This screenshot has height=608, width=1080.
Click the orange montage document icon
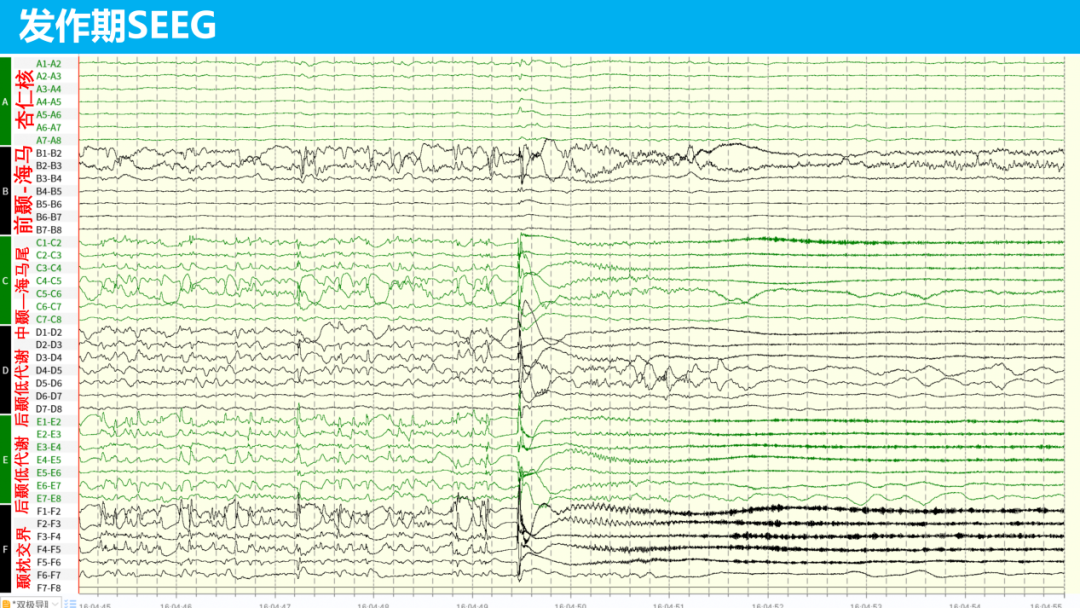[6, 604]
